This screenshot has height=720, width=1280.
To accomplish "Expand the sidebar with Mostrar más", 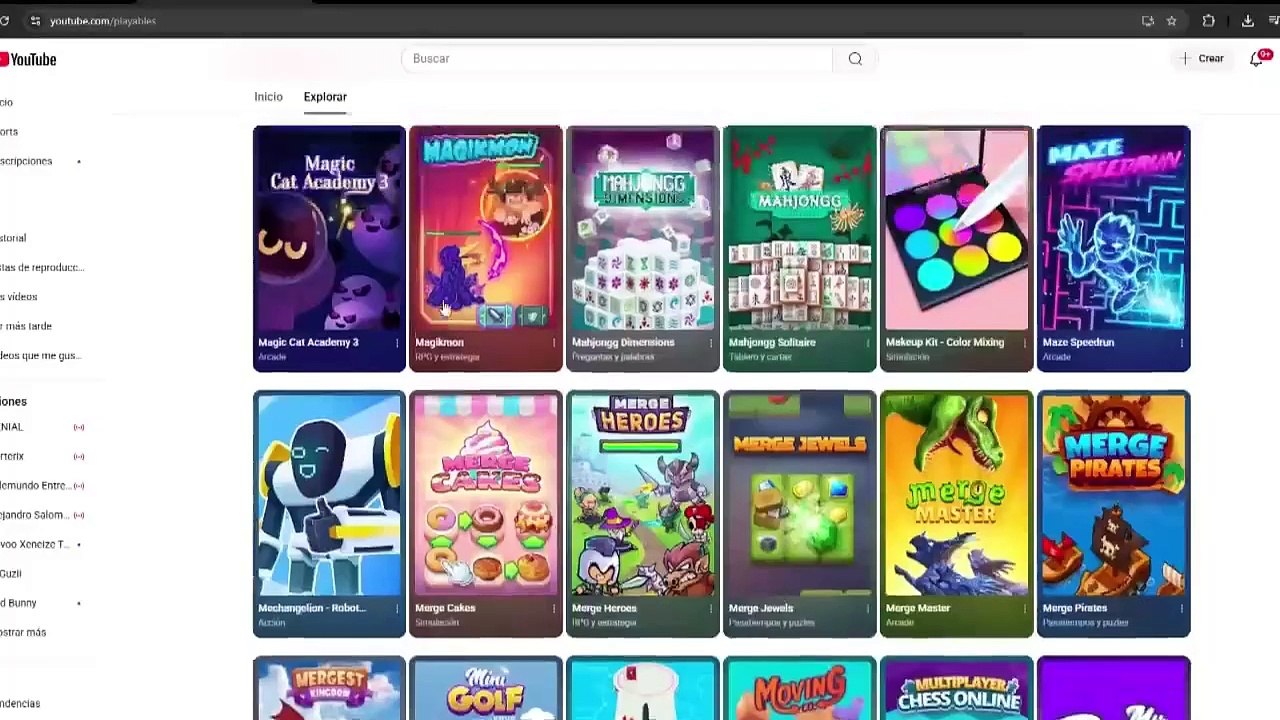I will coord(23,633).
